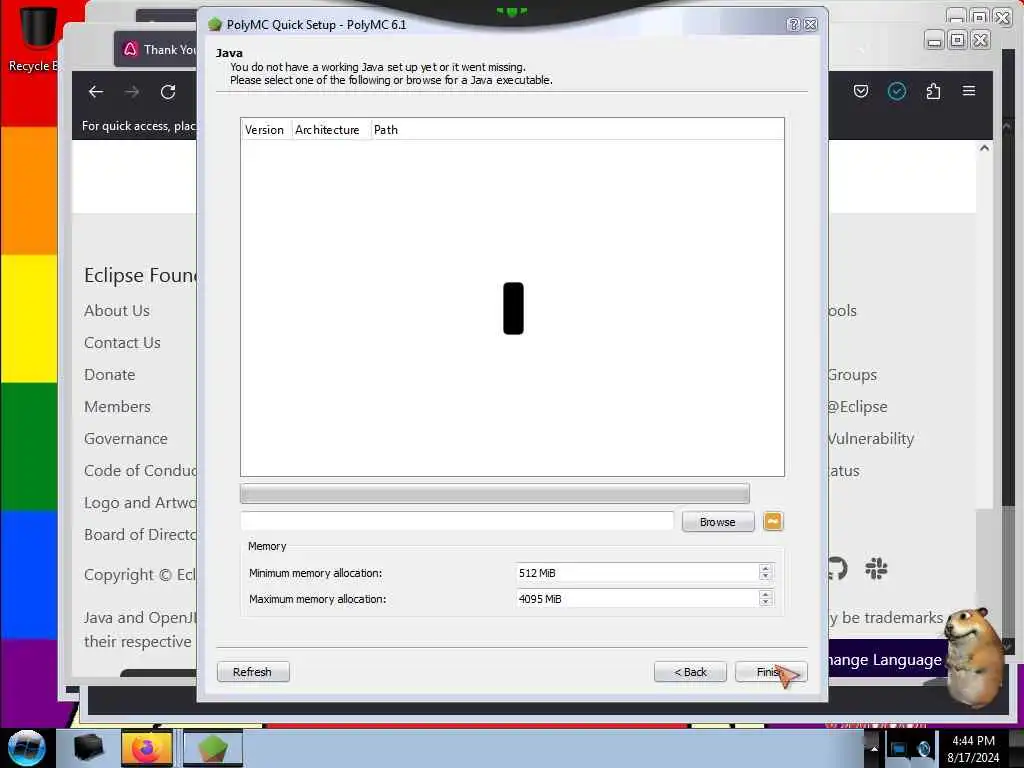Decrease minimum memory allocation with down arrow
The height and width of the screenshot is (768, 1024).
[x=765, y=577]
